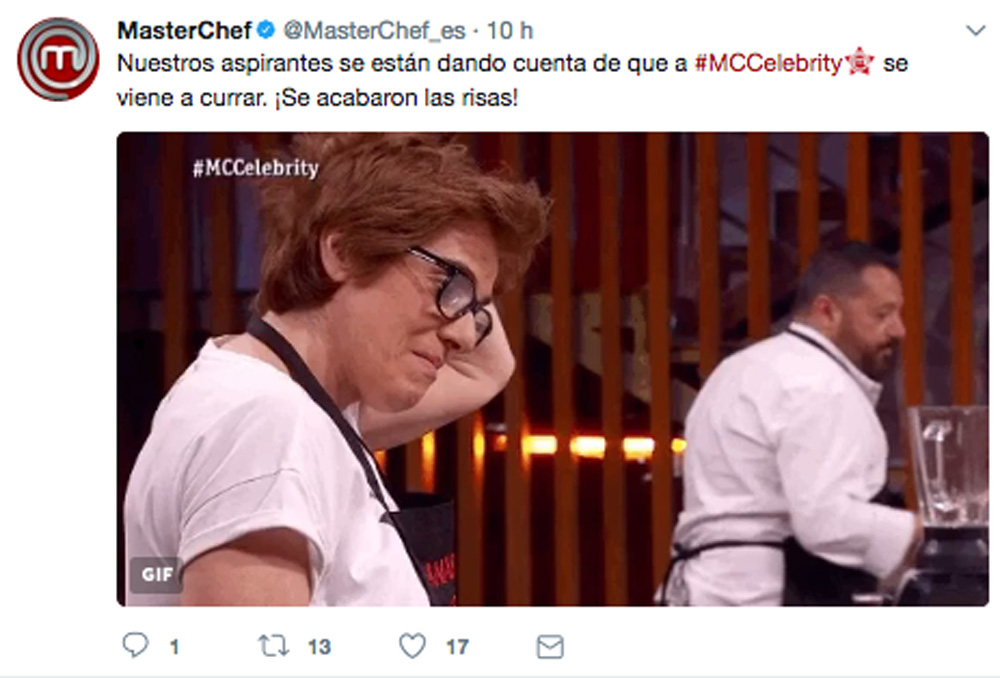The width and height of the screenshot is (1000, 678).
Task: Click the tweet text 'Se acabaron las risas'
Action: [399, 98]
